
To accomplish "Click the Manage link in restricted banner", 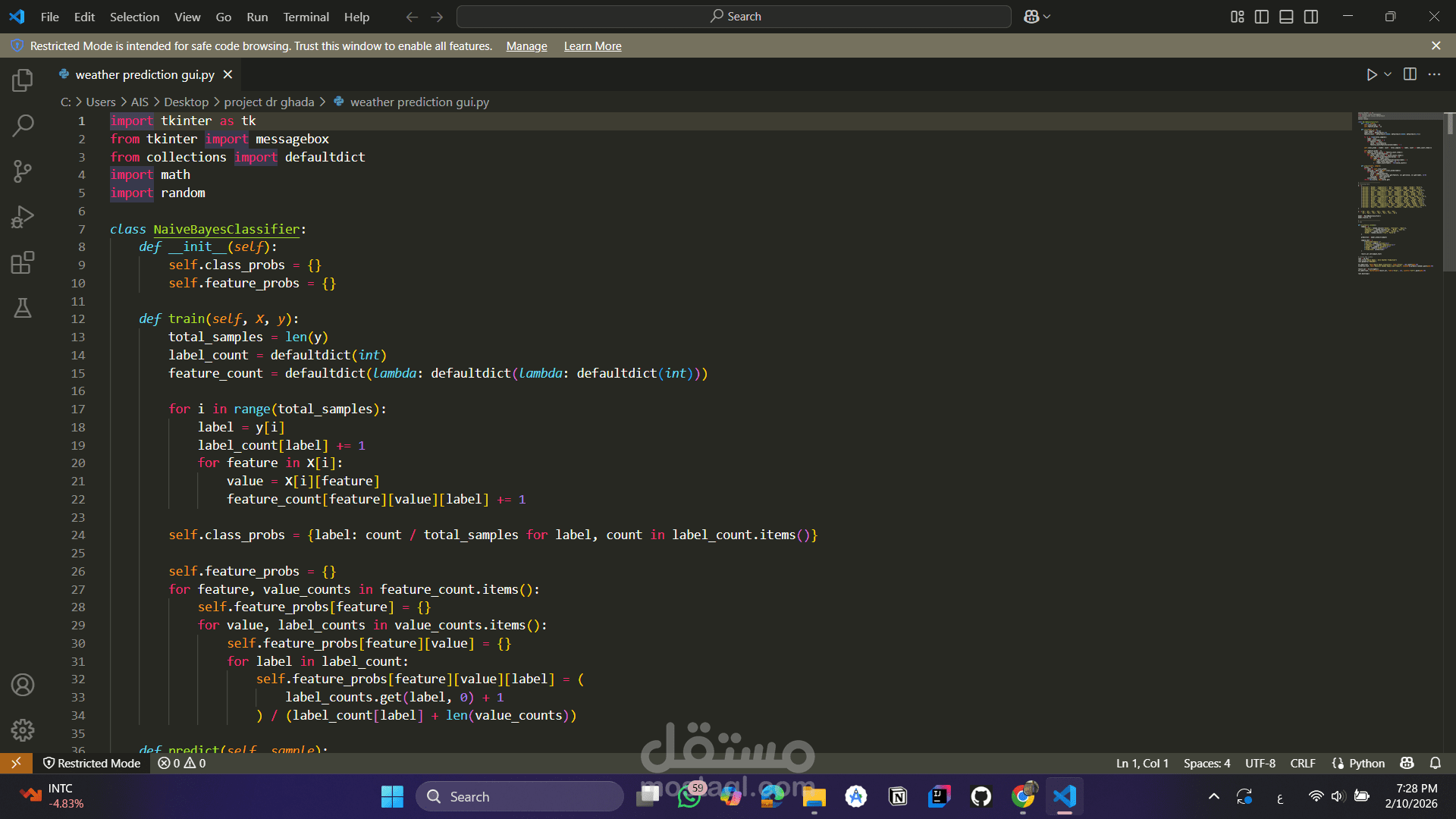I will pyautogui.click(x=526, y=46).
